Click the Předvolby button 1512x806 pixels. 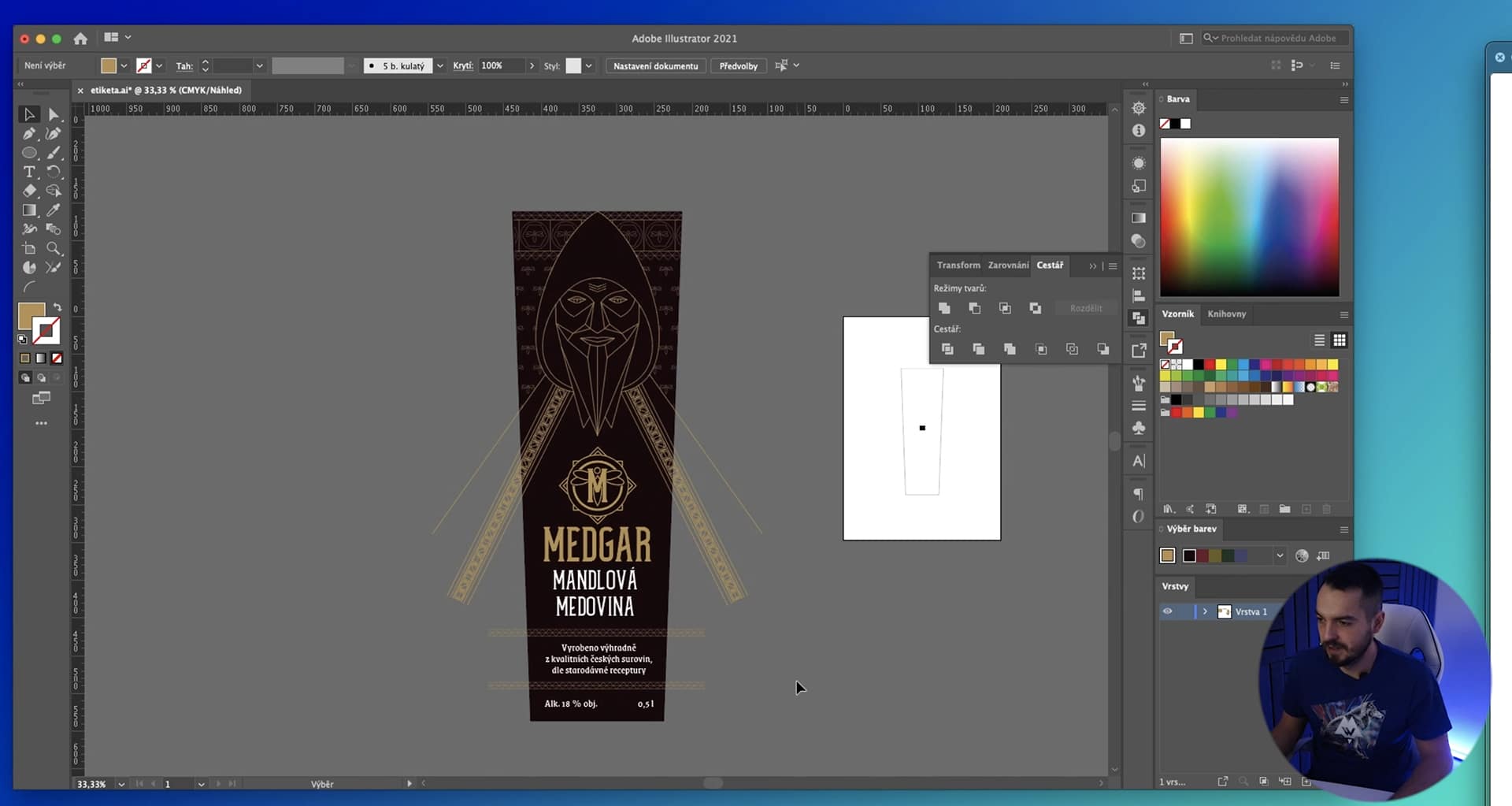click(x=738, y=66)
